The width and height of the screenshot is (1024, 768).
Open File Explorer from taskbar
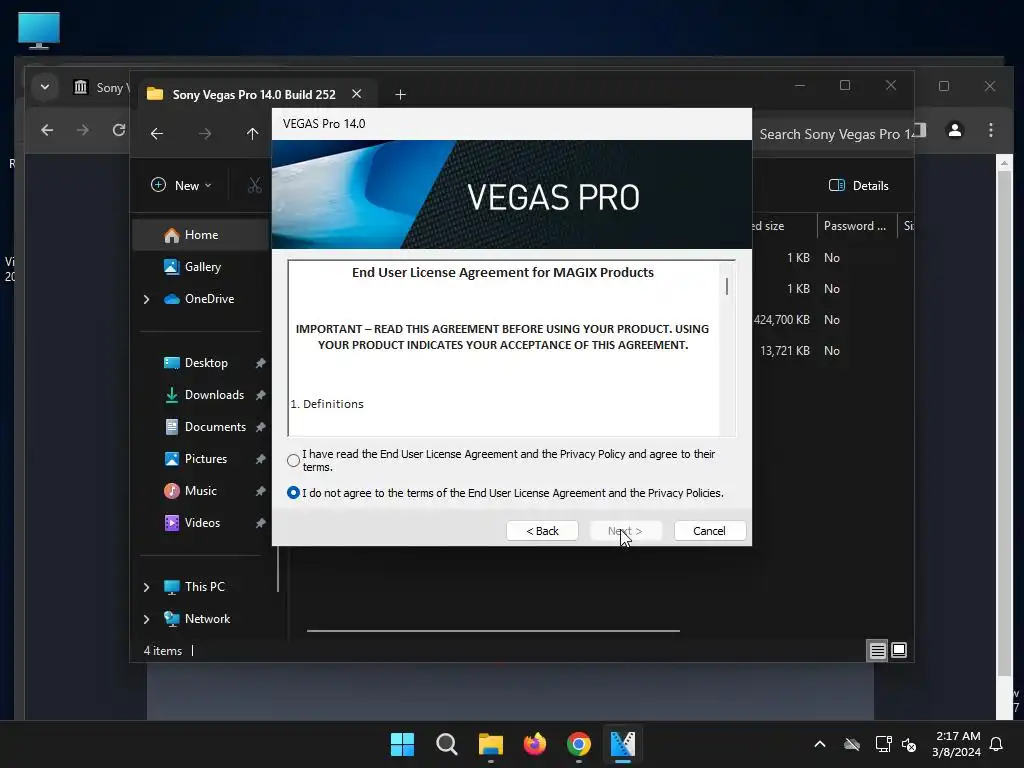[x=490, y=744]
